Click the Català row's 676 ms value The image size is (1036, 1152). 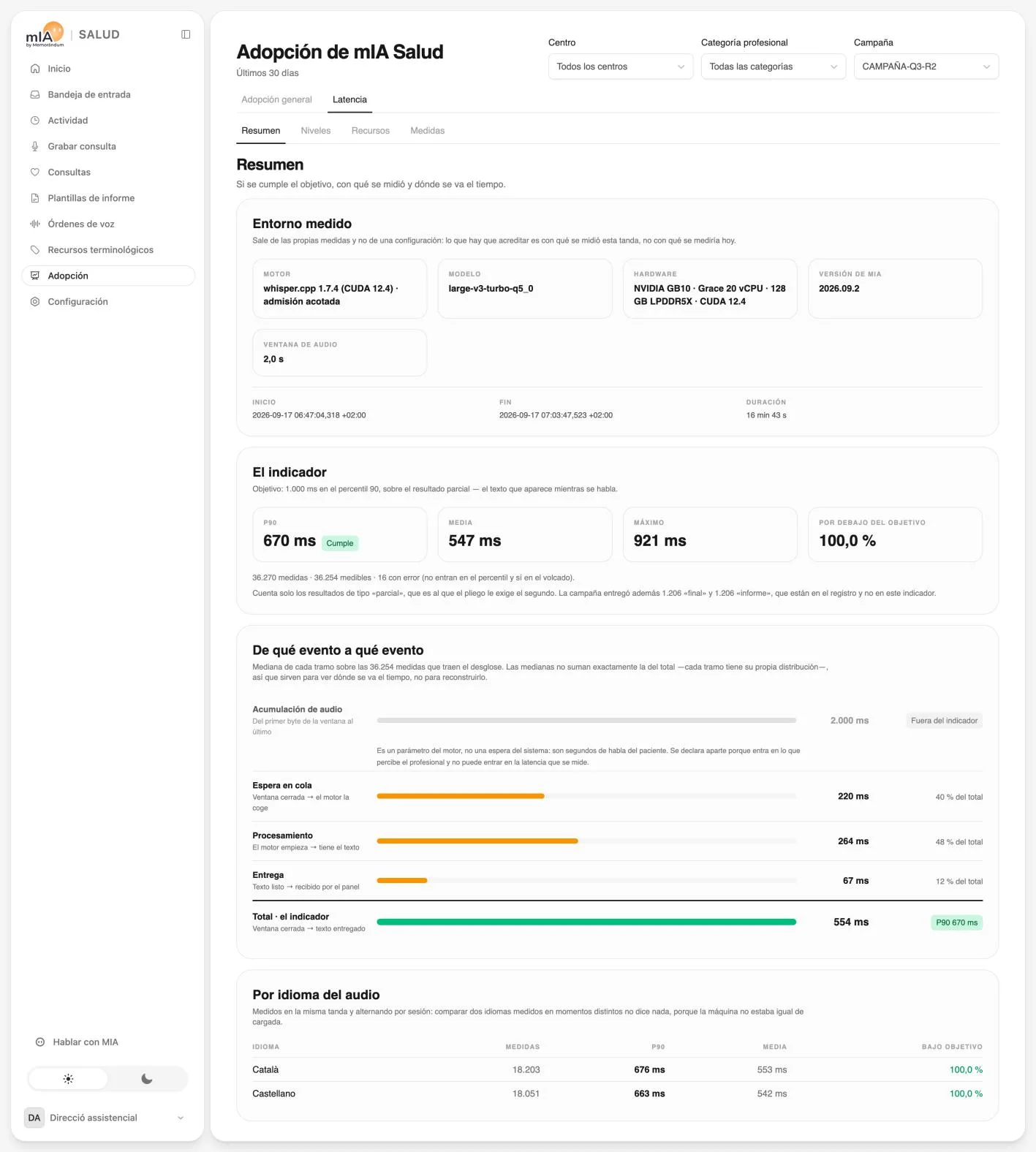coord(649,1069)
